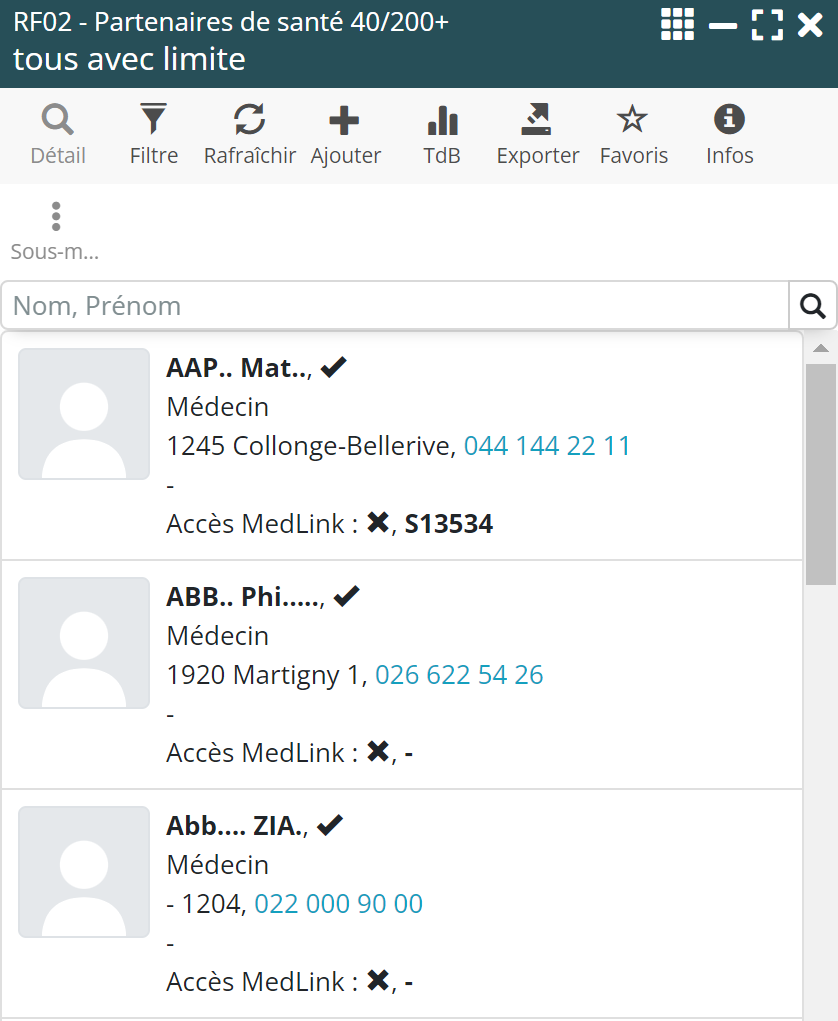Open the ABB.. Phi..... avatar thumbnail
The width and height of the screenshot is (838, 1021).
coord(84,643)
